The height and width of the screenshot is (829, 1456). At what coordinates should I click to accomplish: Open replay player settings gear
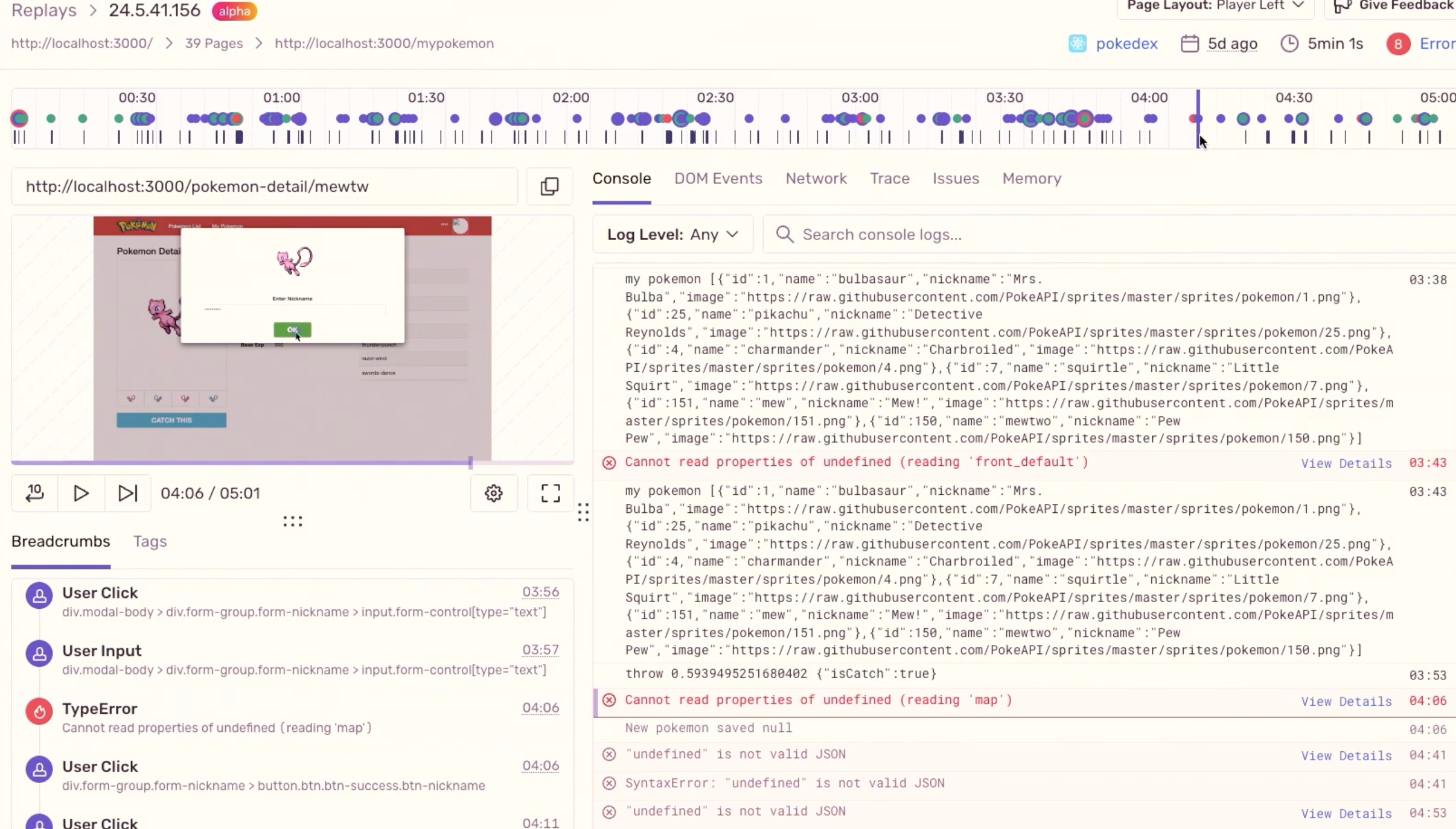[493, 493]
